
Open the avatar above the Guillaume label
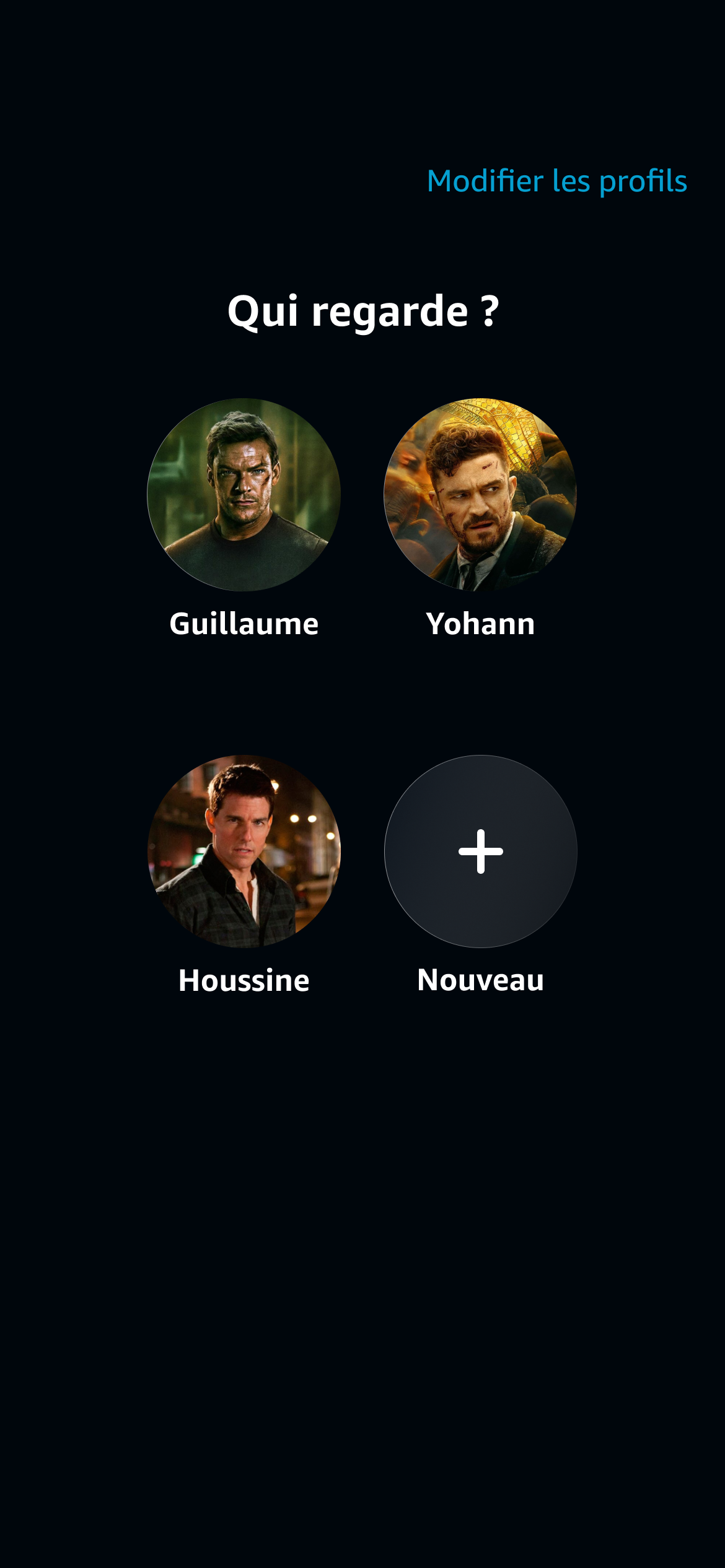(x=244, y=494)
